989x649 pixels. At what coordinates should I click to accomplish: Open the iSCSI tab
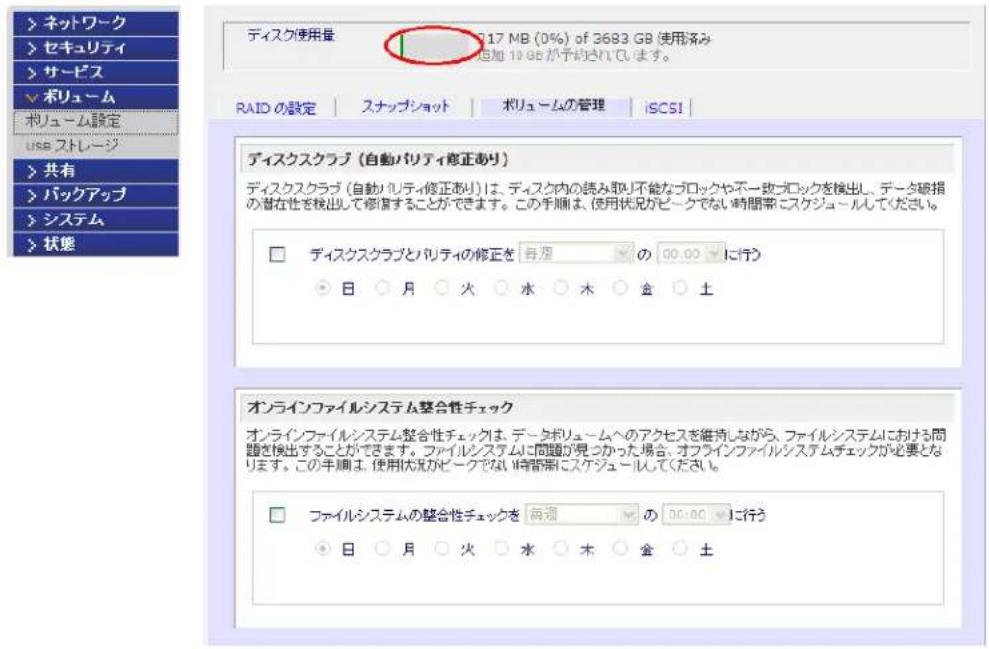pyautogui.click(x=664, y=108)
